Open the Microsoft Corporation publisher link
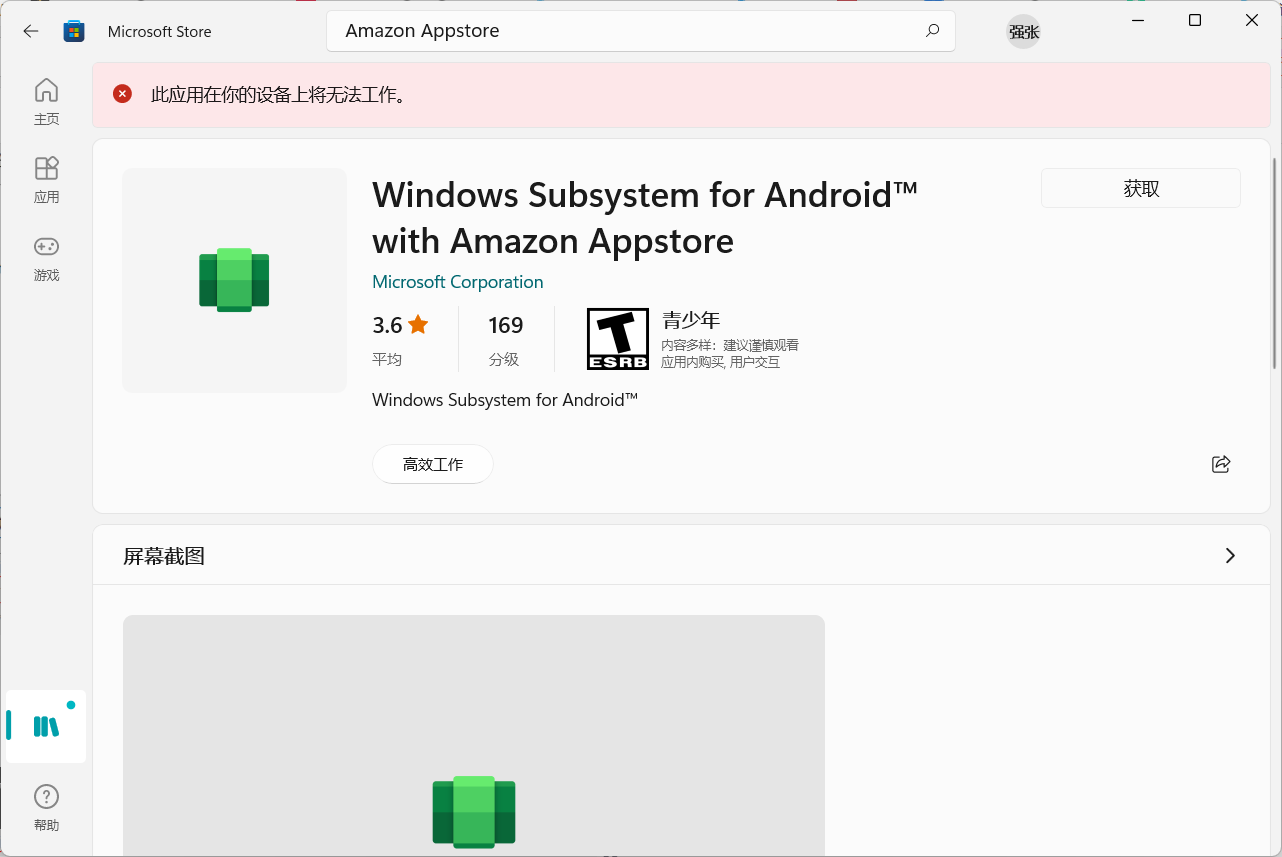The height and width of the screenshot is (857, 1282). [458, 282]
